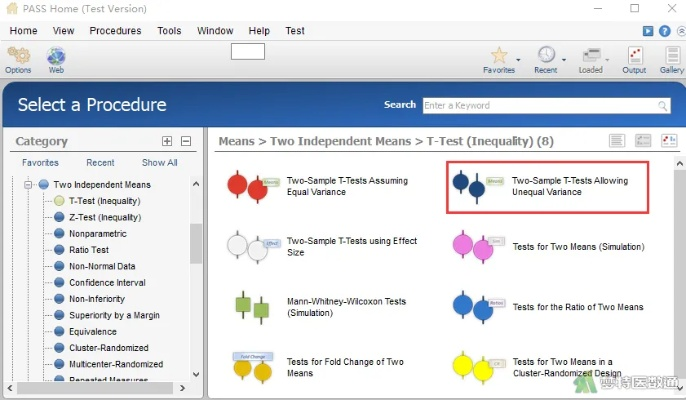Open the Options toolbar icon
Viewport: 686px width, 400px height.
[x=18, y=58]
